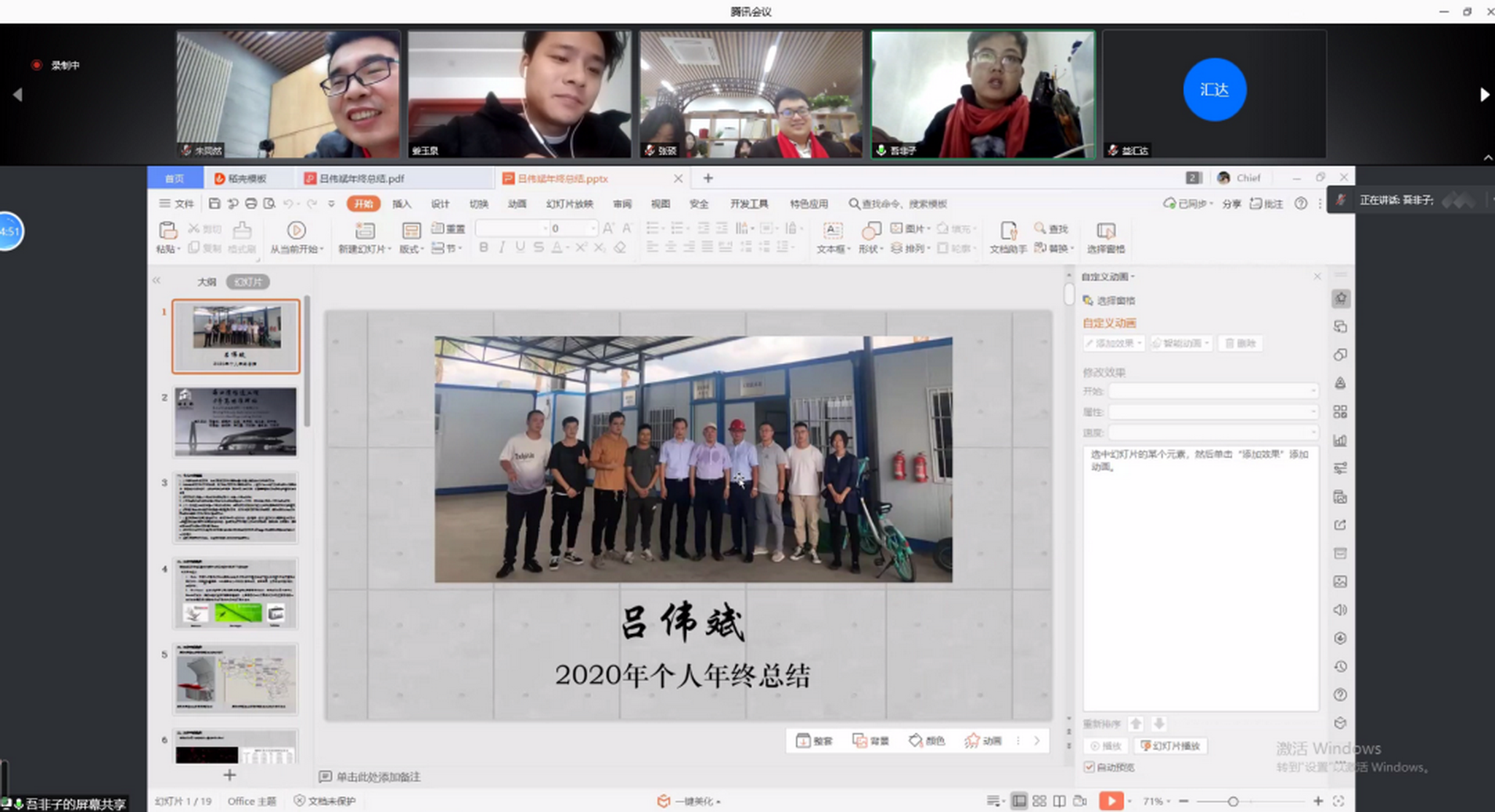Click the add notes field (单击此处添加备注)
1495x812 pixels.
click(378, 777)
